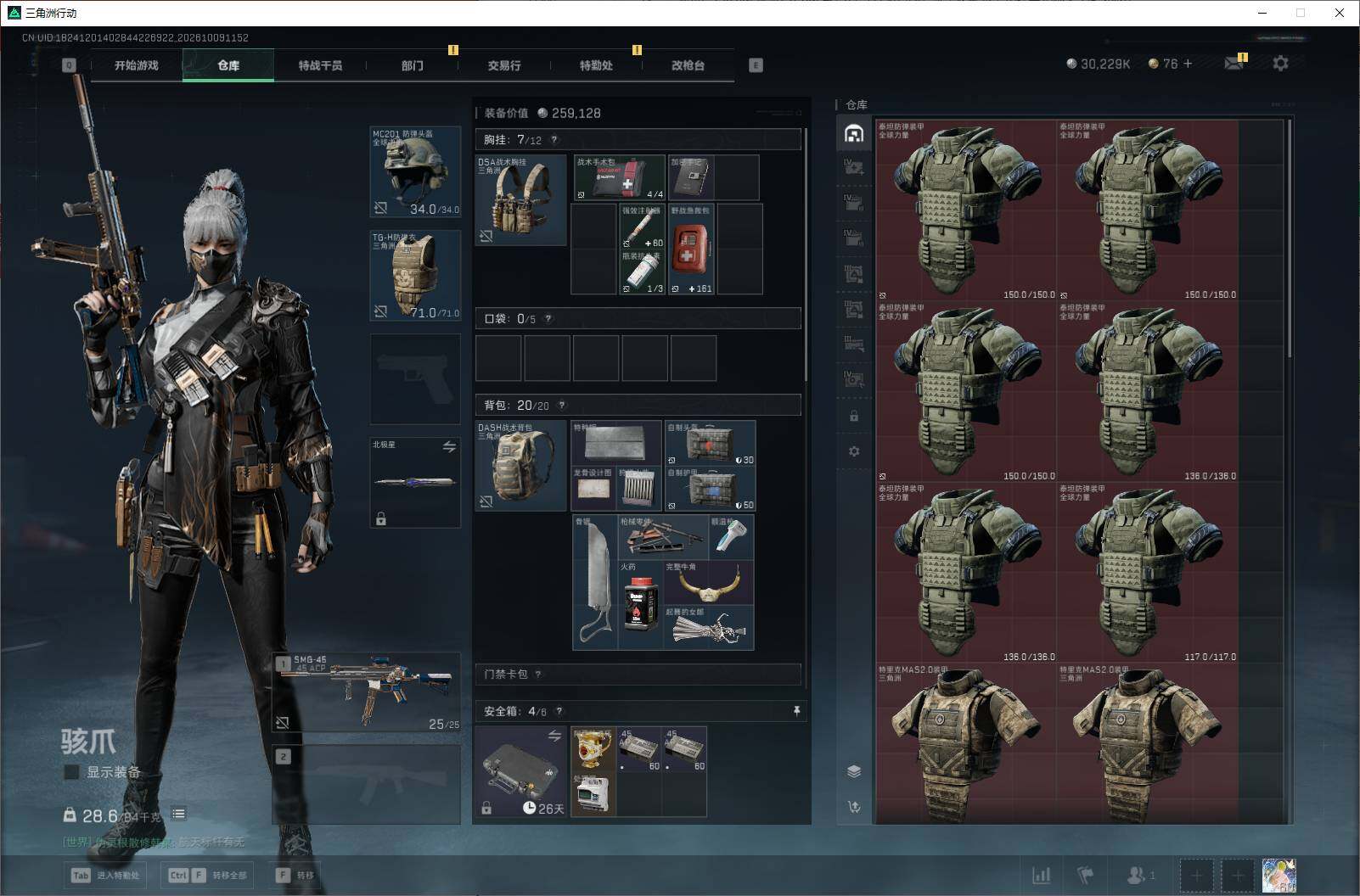Click the pin icon beside 安全箱
Viewport: 1360px width, 896px height.
tap(796, 711)
